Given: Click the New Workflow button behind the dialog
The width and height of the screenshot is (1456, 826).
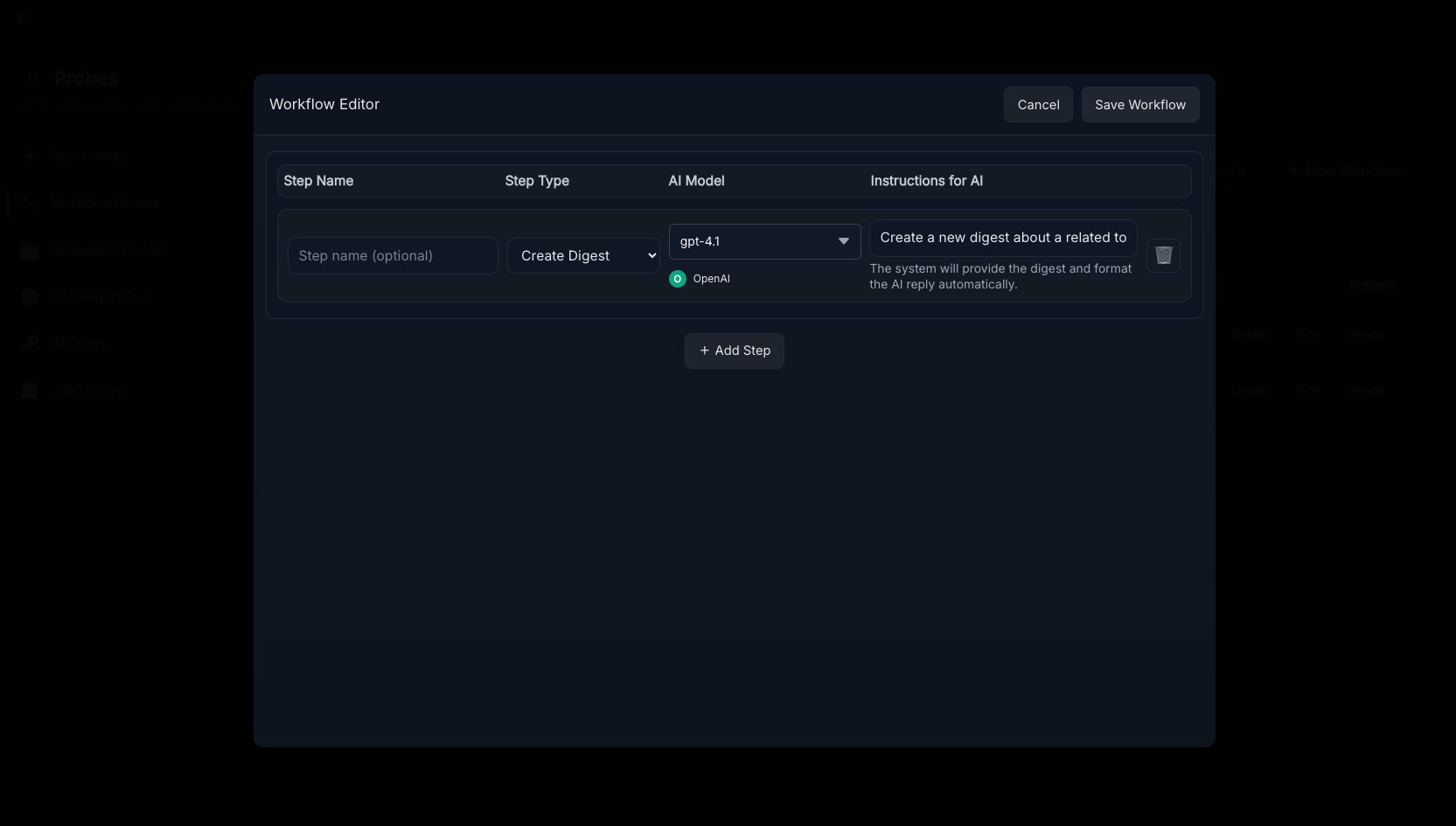Looking at the screenshot, I should coord(1345,170).
